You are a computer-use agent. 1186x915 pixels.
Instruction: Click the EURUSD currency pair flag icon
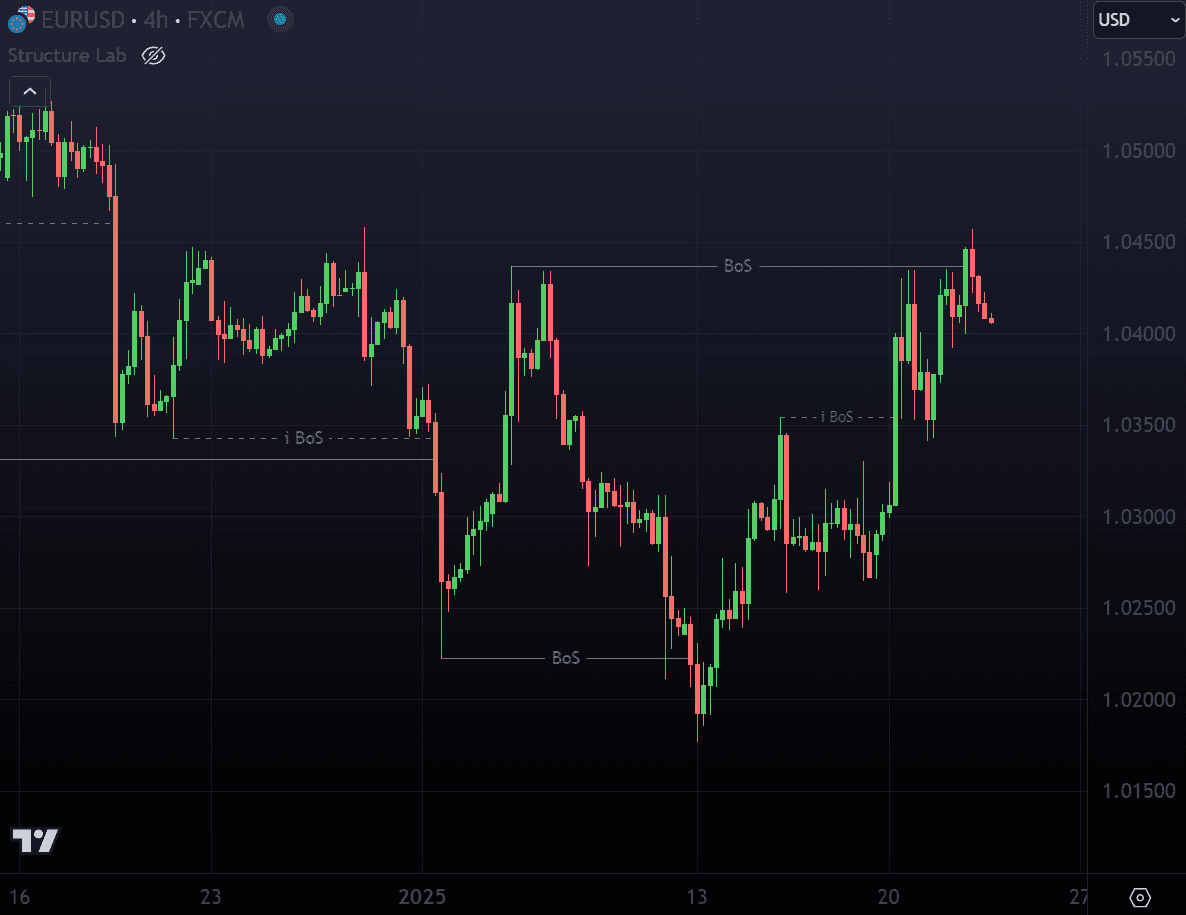[x=20, y=19]
